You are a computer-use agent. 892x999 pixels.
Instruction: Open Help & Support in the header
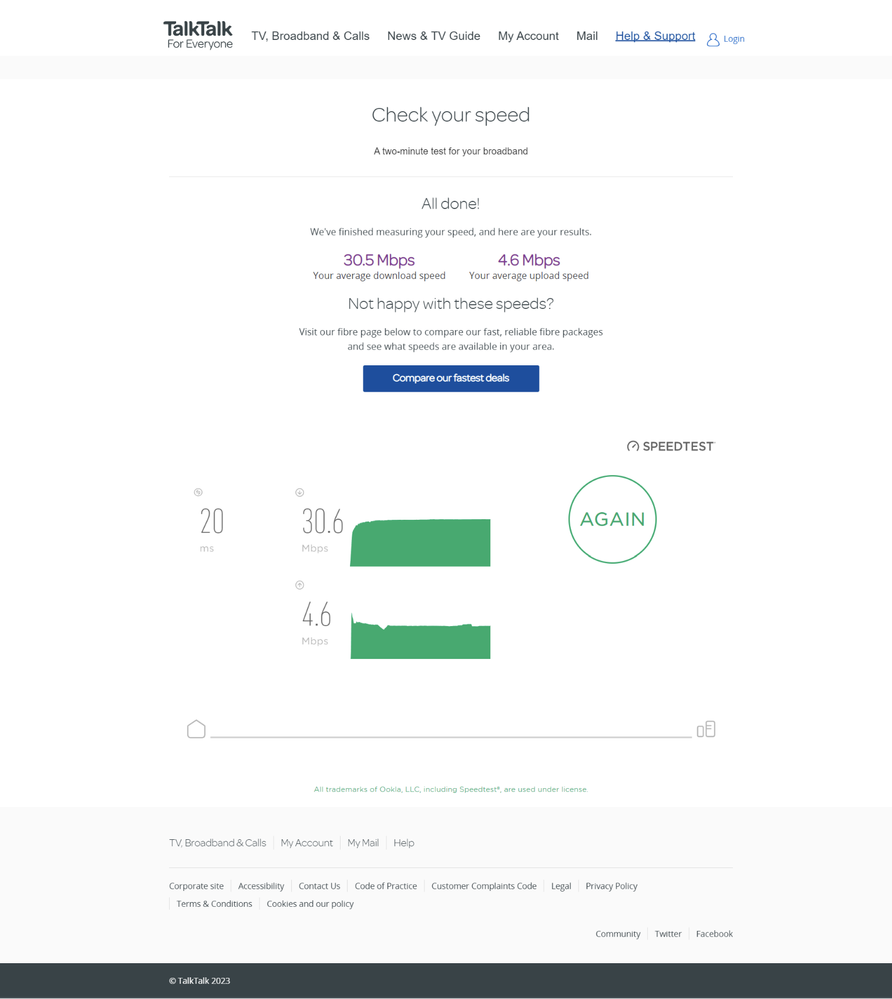(x=655, y=36)
